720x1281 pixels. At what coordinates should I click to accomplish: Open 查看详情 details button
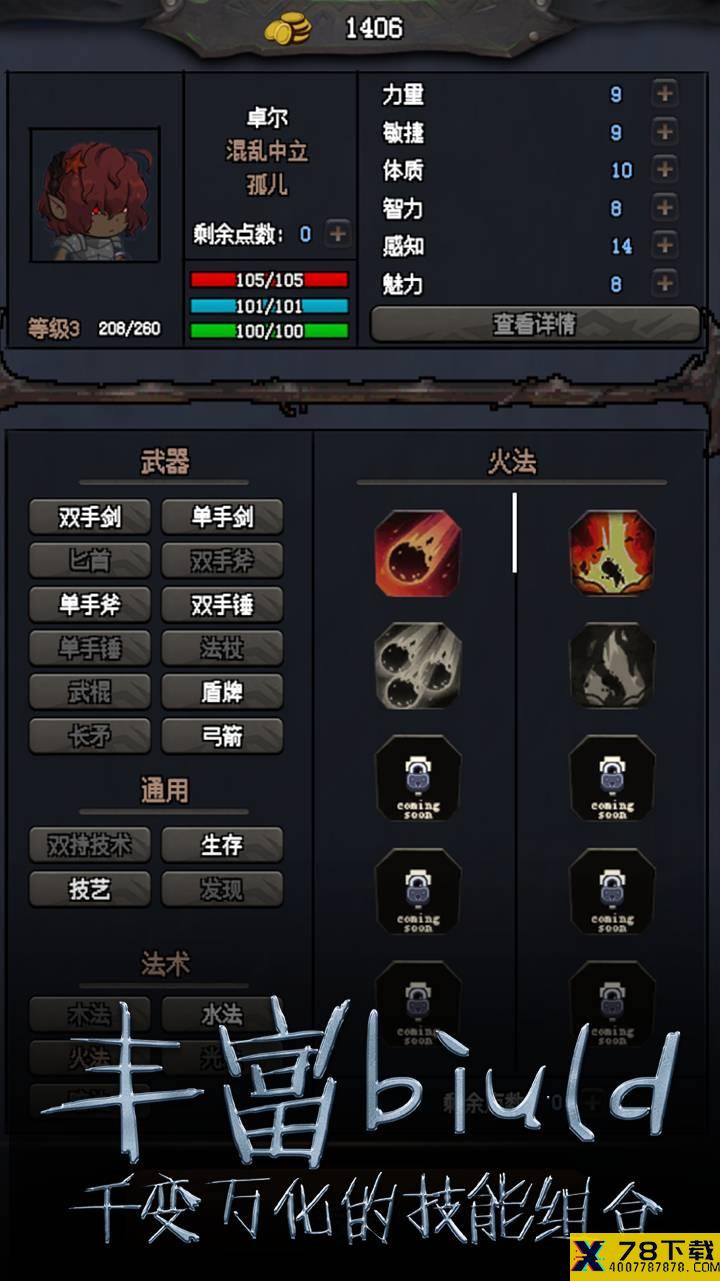point(535,324)
